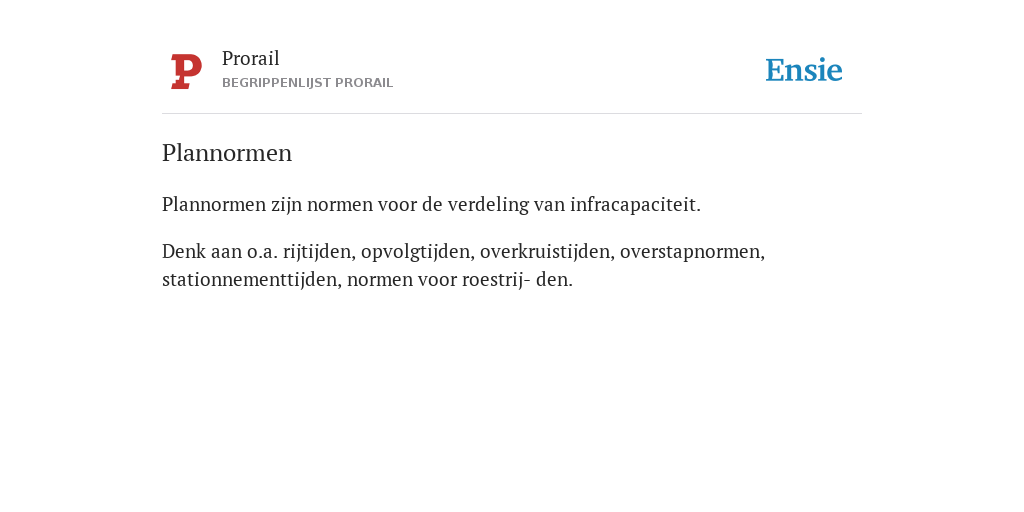The image size is (1024, 512).
Task: Click the word zijn in first sentence
Action: (x=287, y=205)
